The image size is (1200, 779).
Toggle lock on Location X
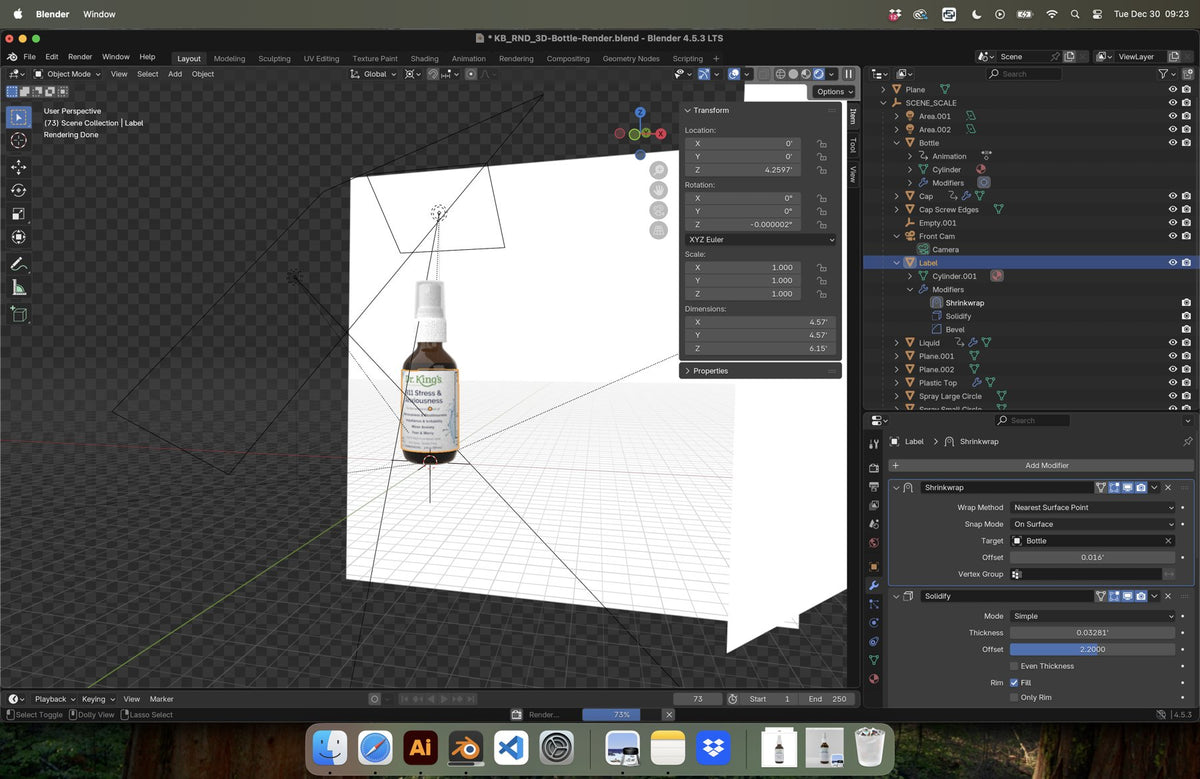coord(822,144)
